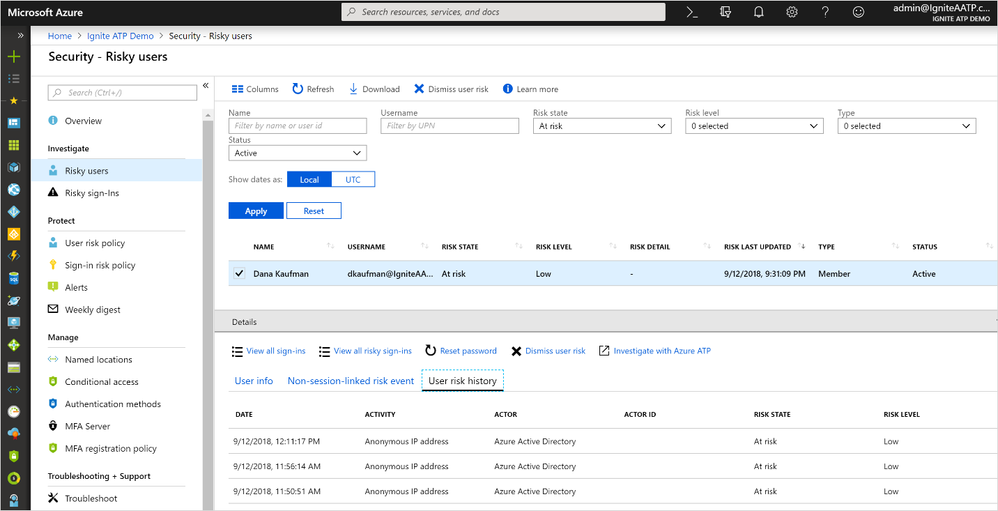Screen dimensions: 998x511
Task: Open the notifications bell
Action: (758, 12)
